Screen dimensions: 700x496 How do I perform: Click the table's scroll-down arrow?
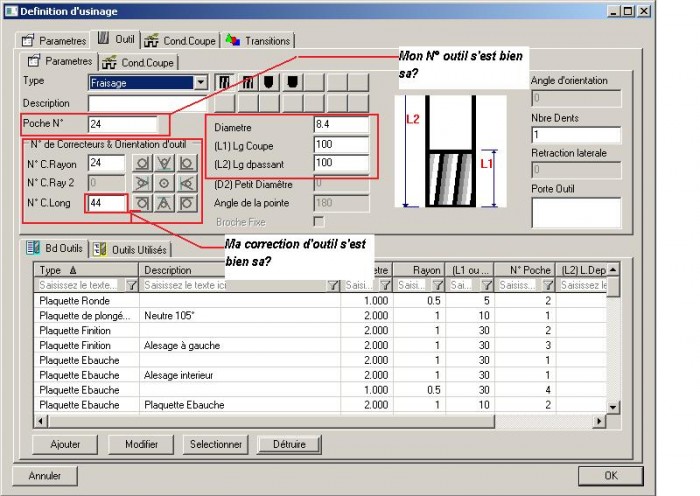click(613, 407)
